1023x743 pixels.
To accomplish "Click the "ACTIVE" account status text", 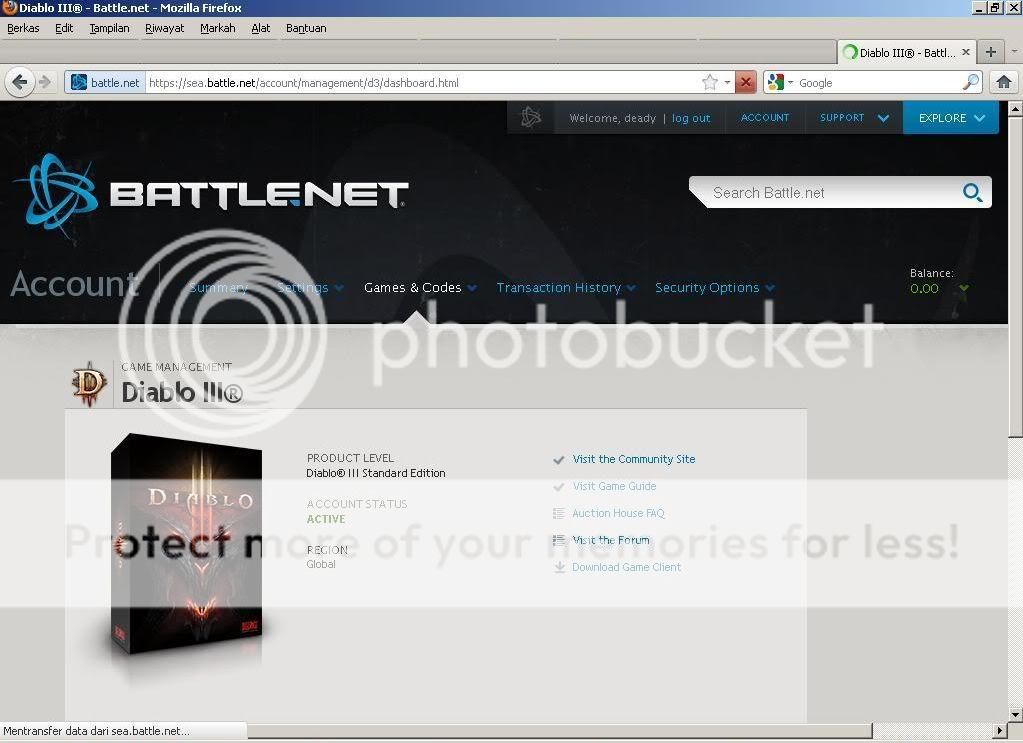I will pos(326,519).
